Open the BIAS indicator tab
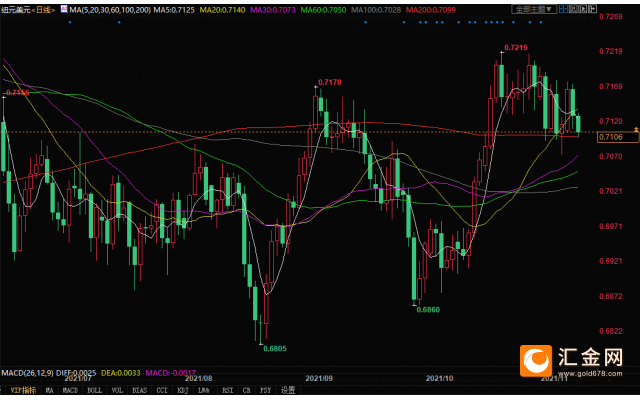Viewport: 640px width, 400px height. pos(140,390)
